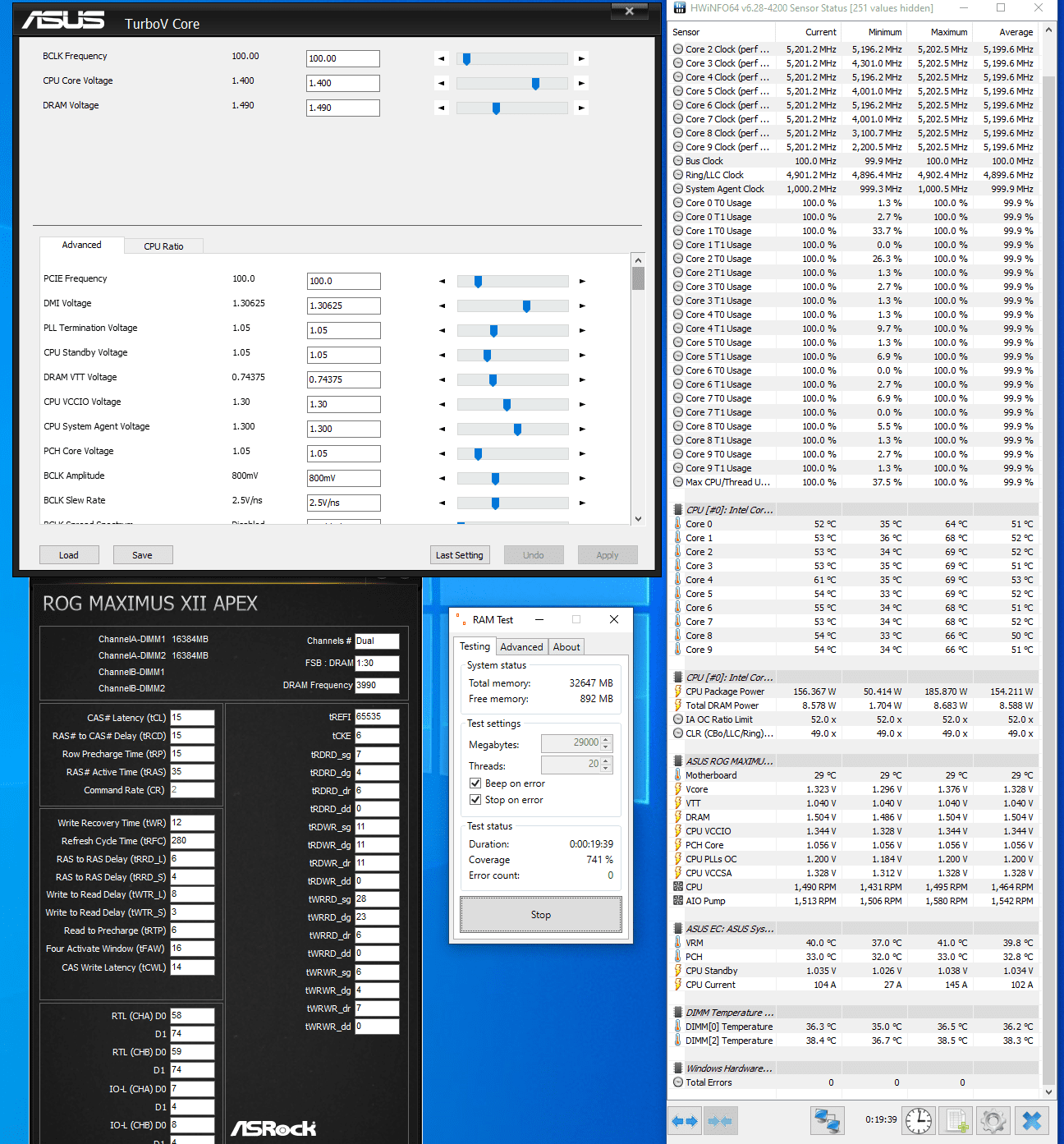
Task: Click the collapse columns arrows icon in HWiNFO
Action: coord(720,1121)
